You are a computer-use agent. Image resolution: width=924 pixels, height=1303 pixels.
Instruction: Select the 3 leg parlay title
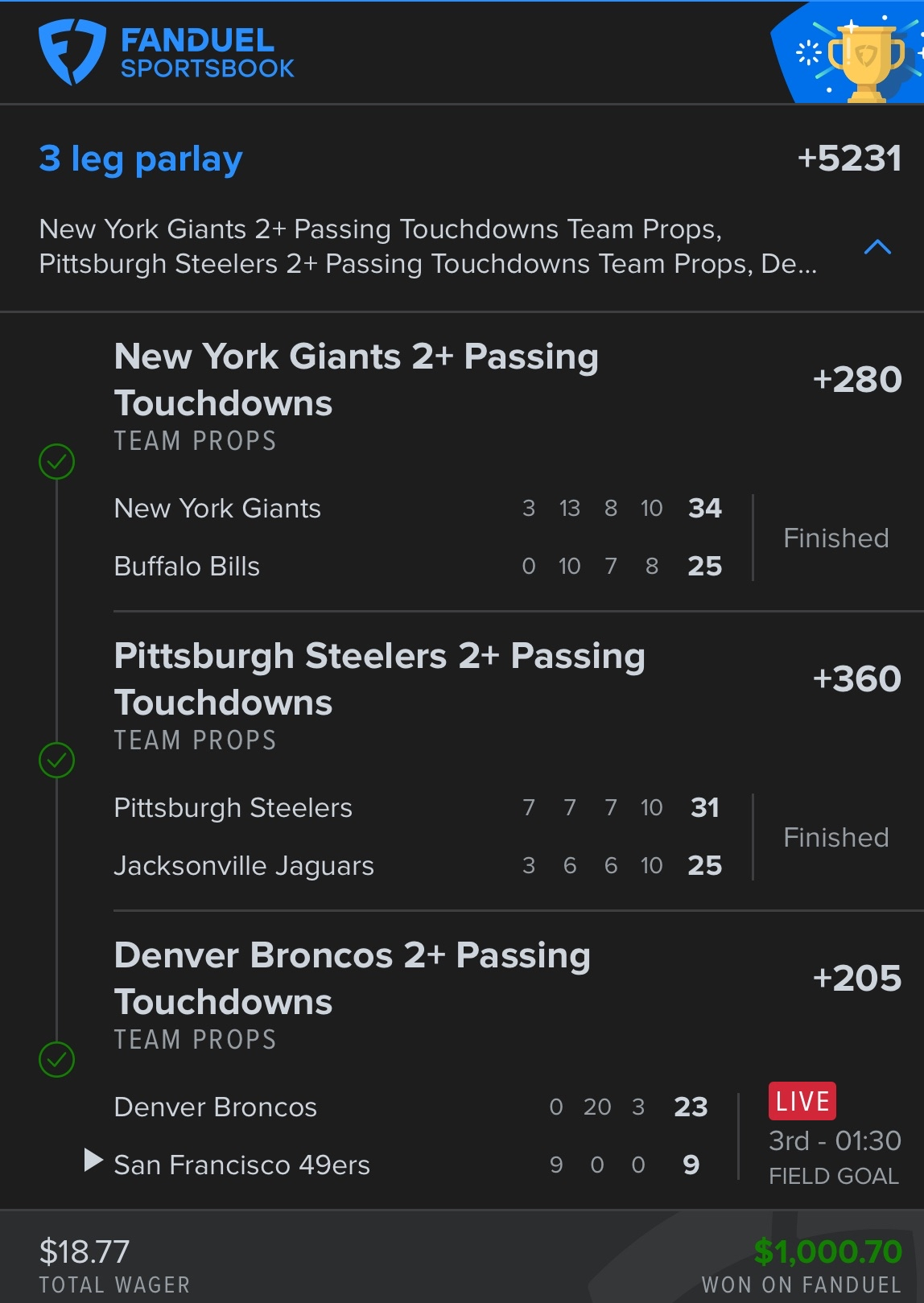tap(141, 159)
